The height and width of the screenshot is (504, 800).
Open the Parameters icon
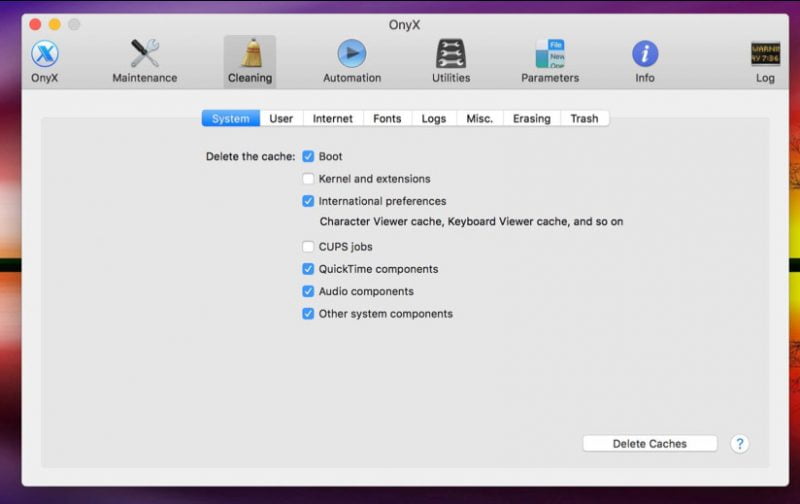pos(550,54)
